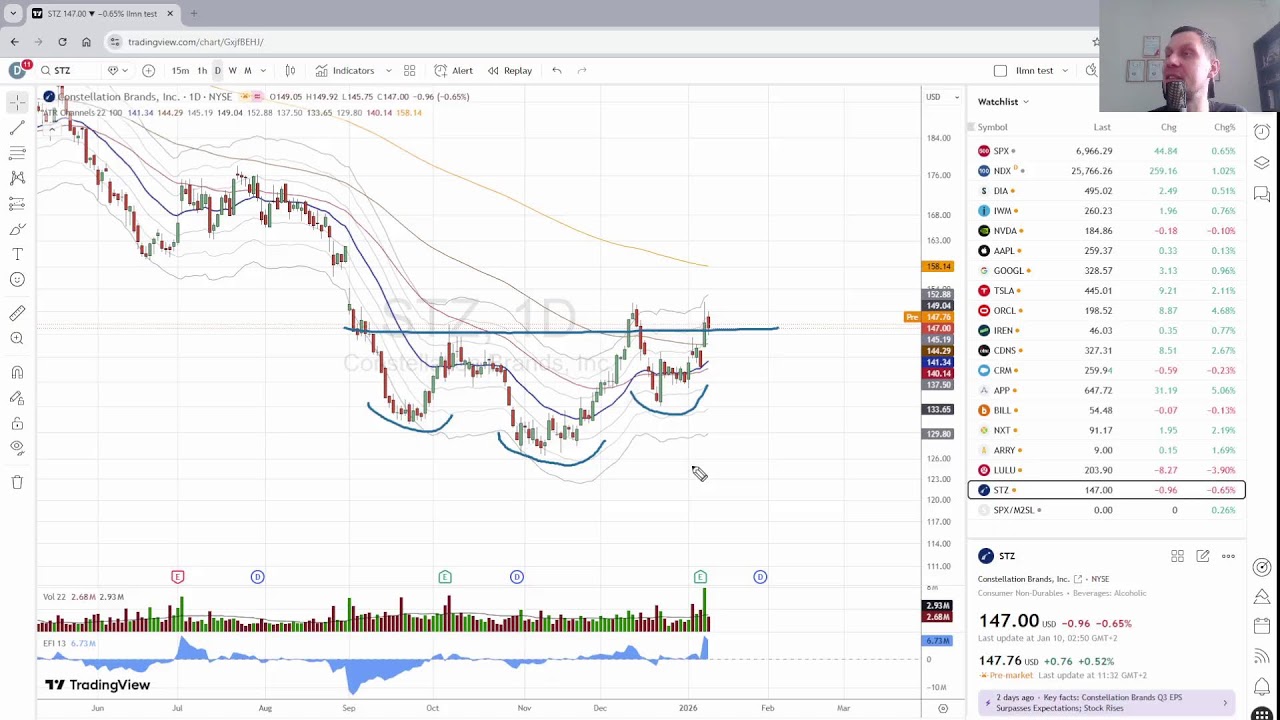Open the 'Ilmn test' layout dropdown

click(1041, 70)
